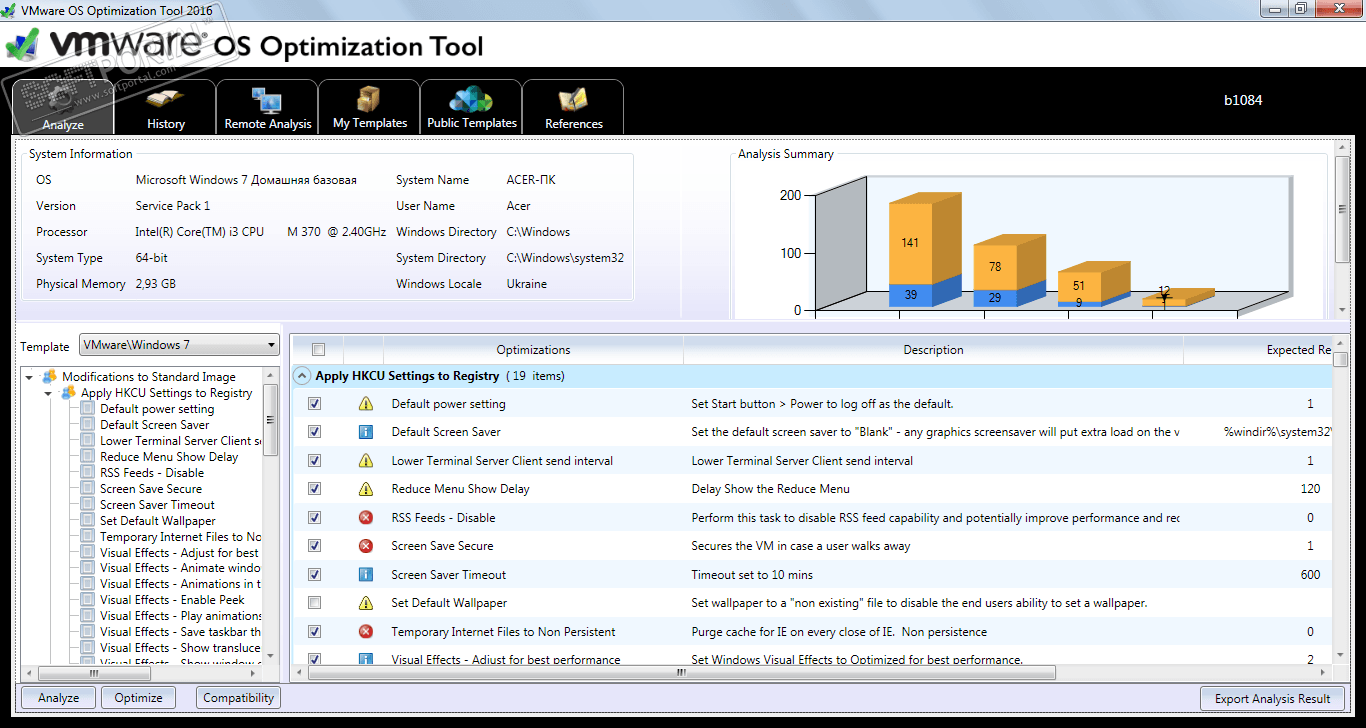Uncheck Temporary Internet Files to Non Persistent checkbox
The height and width of the screenshot is (728, 1366).
[x=315, y=632]
